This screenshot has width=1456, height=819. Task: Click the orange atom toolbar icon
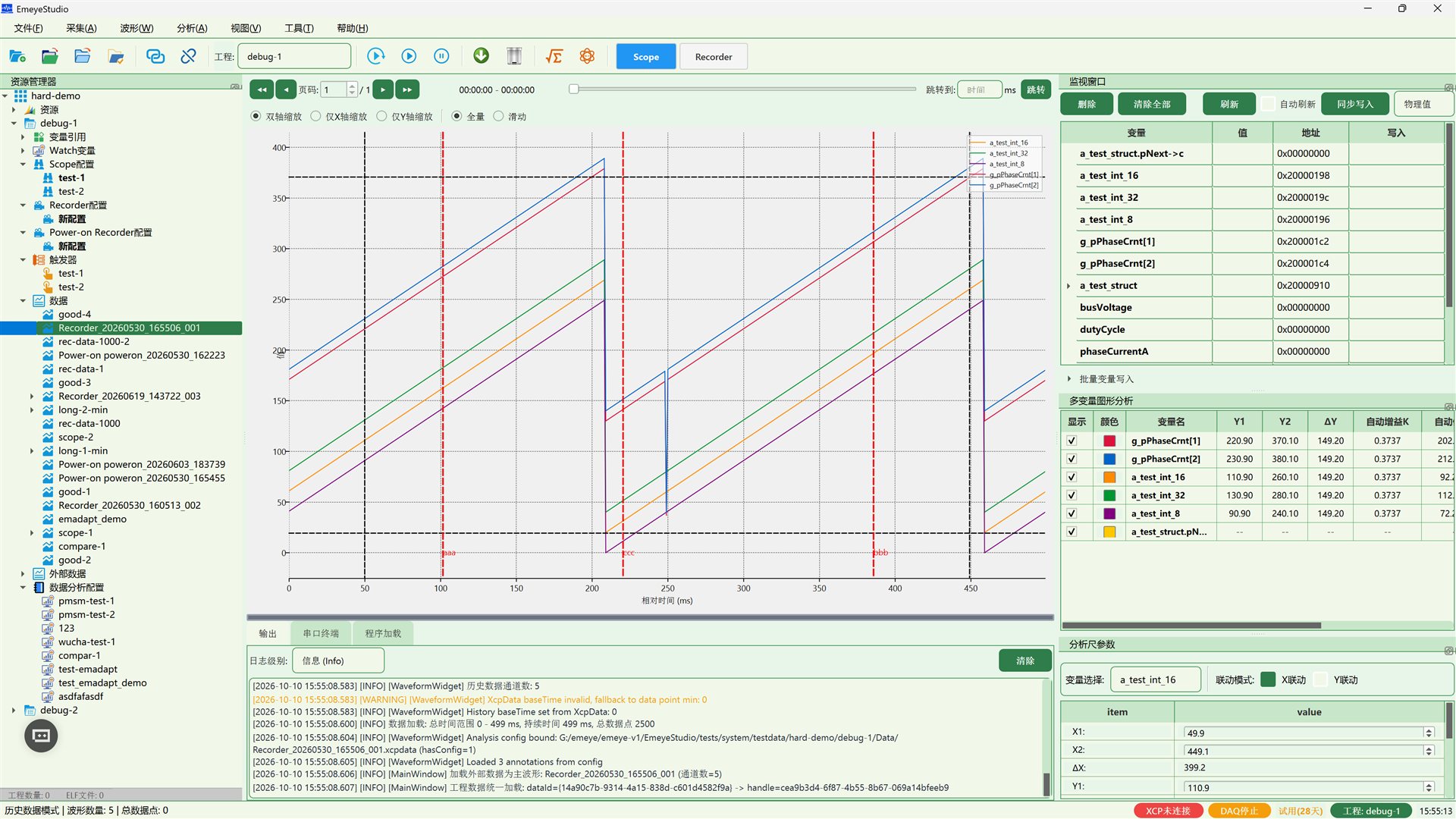point(587,56)
